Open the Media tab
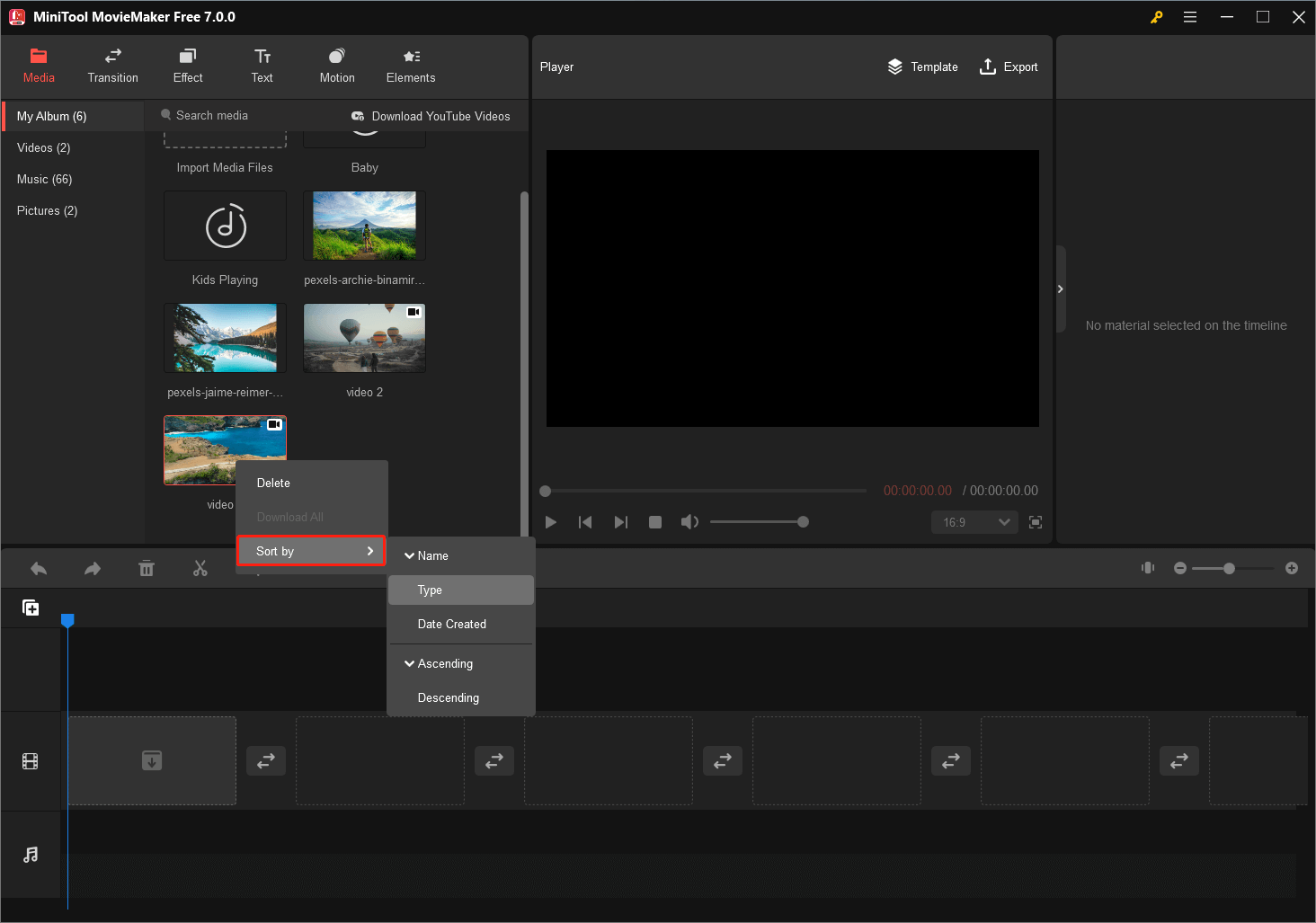Screen dimensions: 1316x923 pos(39,67)
